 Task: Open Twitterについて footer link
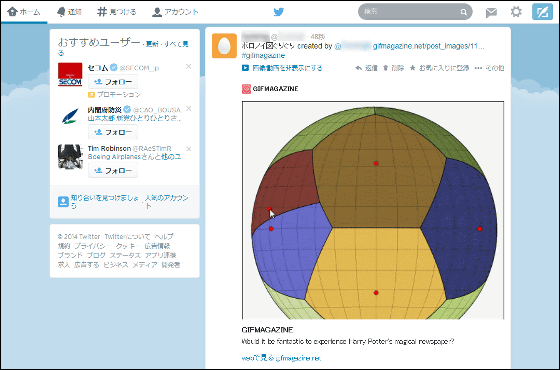(127, 236)
